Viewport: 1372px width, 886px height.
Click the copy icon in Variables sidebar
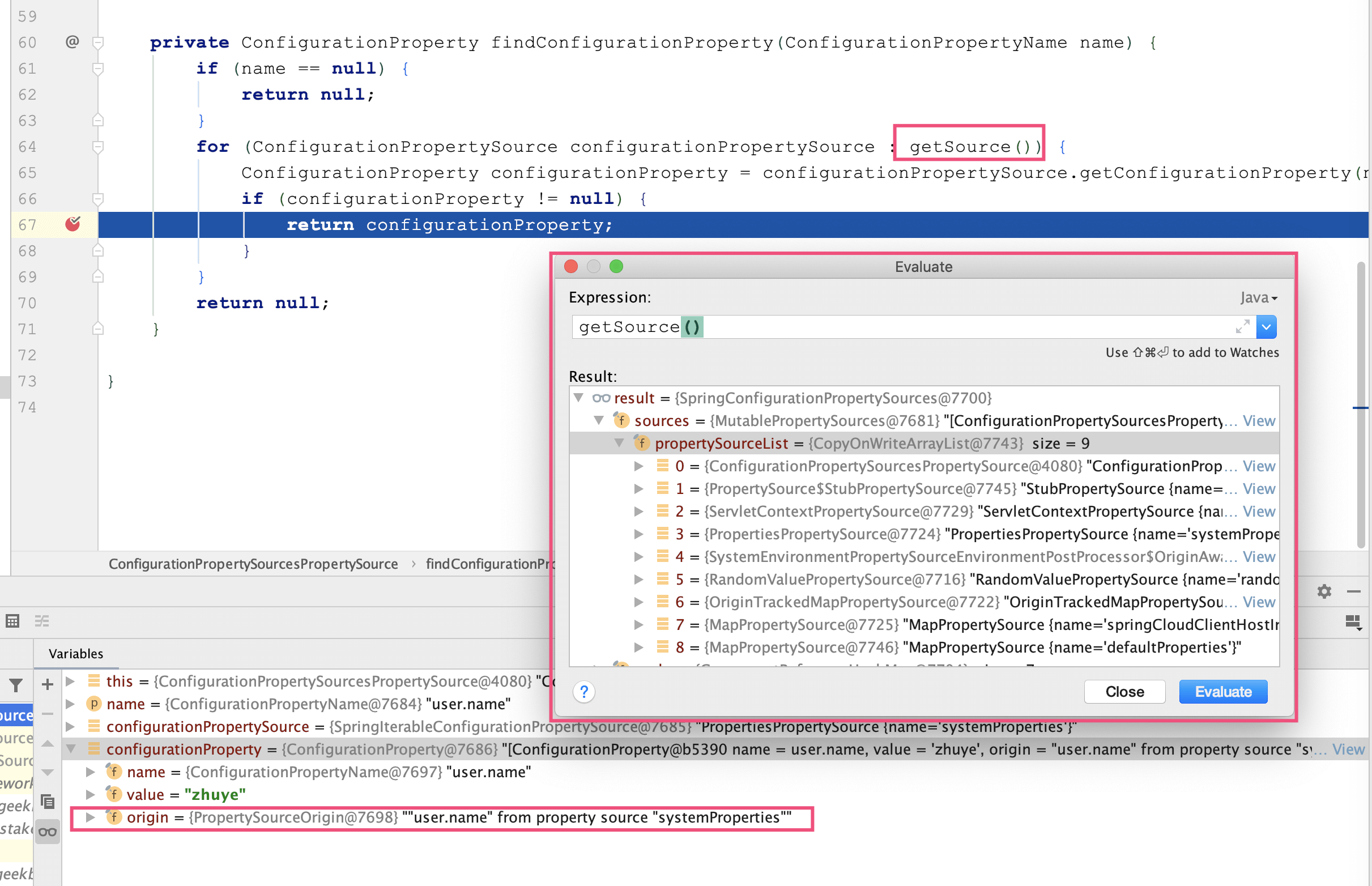(x=48, y=801)
